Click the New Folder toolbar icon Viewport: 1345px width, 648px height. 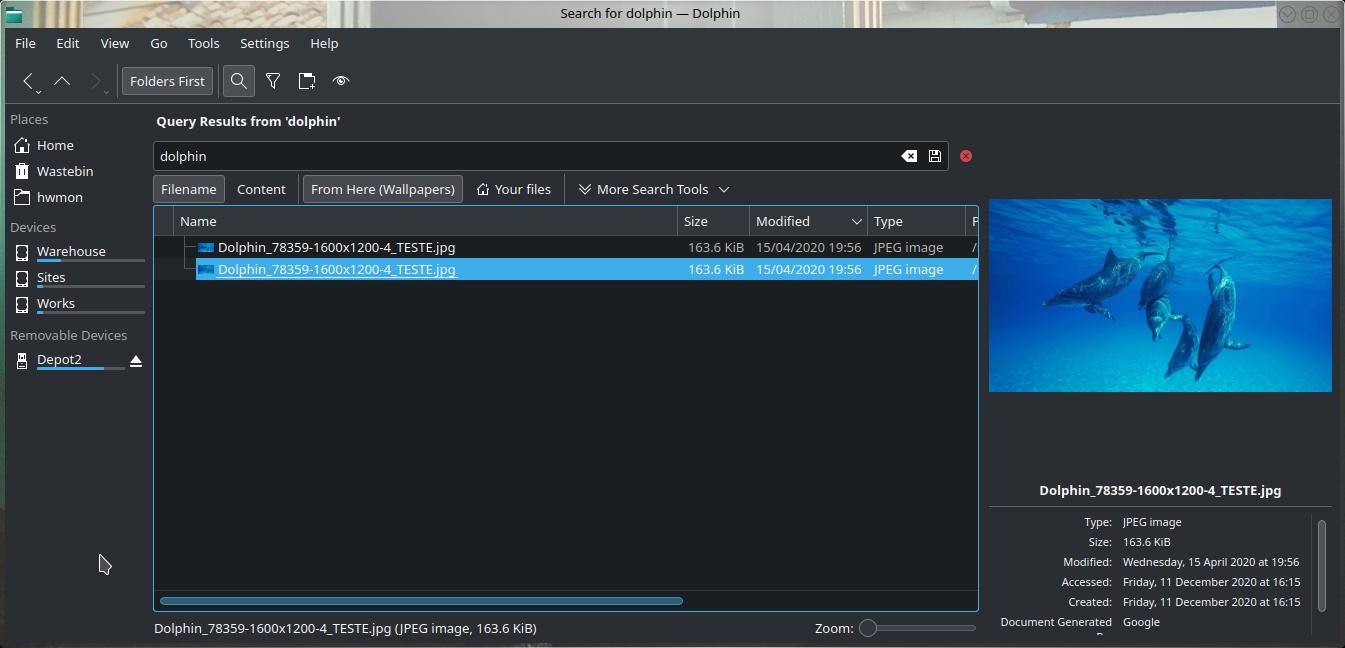307,81
